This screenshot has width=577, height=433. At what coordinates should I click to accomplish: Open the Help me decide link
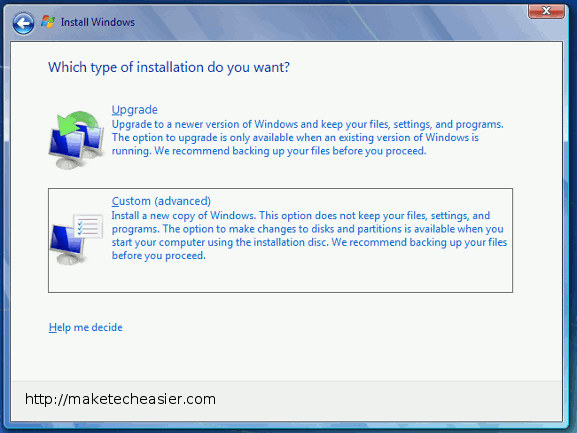click(85, 327)
